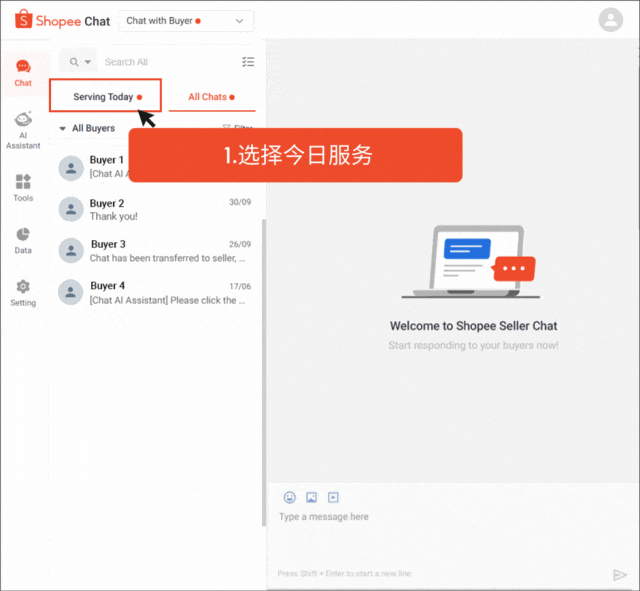Click Buyer 3 avatar
640x591 pixels.
pyautogui.click(x=71, y=251)
